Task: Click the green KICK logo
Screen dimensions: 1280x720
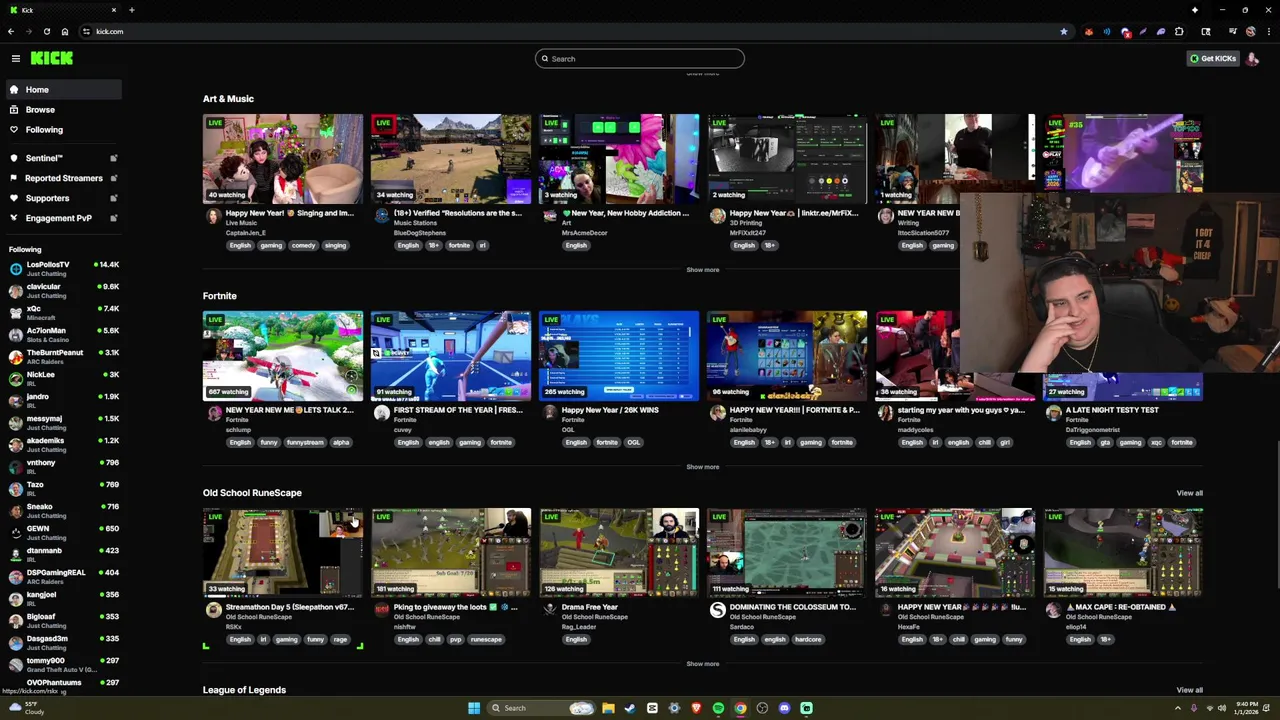Action: click(x=52, y=59)
